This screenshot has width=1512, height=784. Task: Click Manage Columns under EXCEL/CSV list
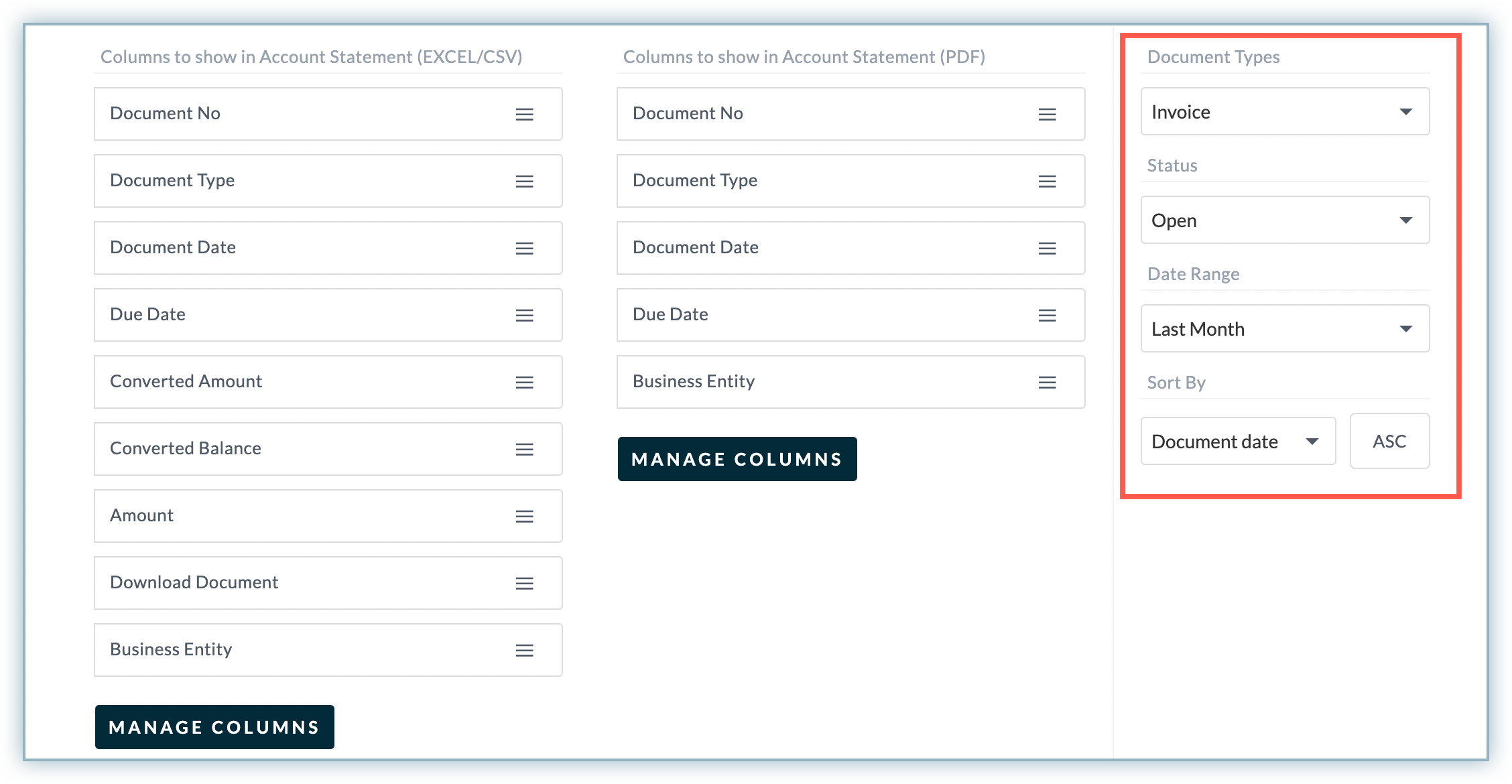(214, 727)
